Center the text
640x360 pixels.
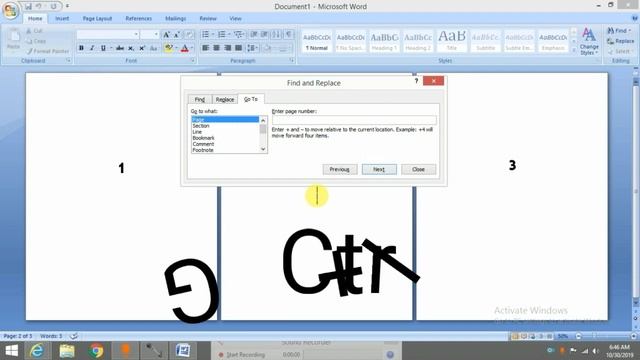(216, 48)
